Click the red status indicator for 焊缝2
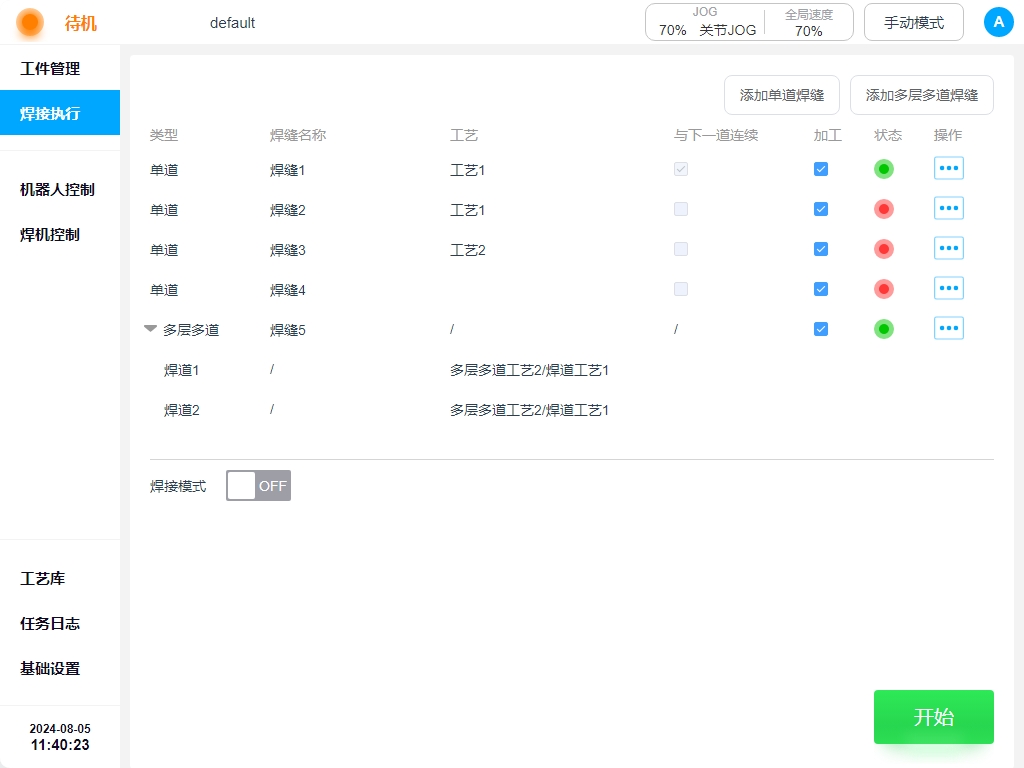Viewport: 1024px width, 768px height. click(883, 209)
